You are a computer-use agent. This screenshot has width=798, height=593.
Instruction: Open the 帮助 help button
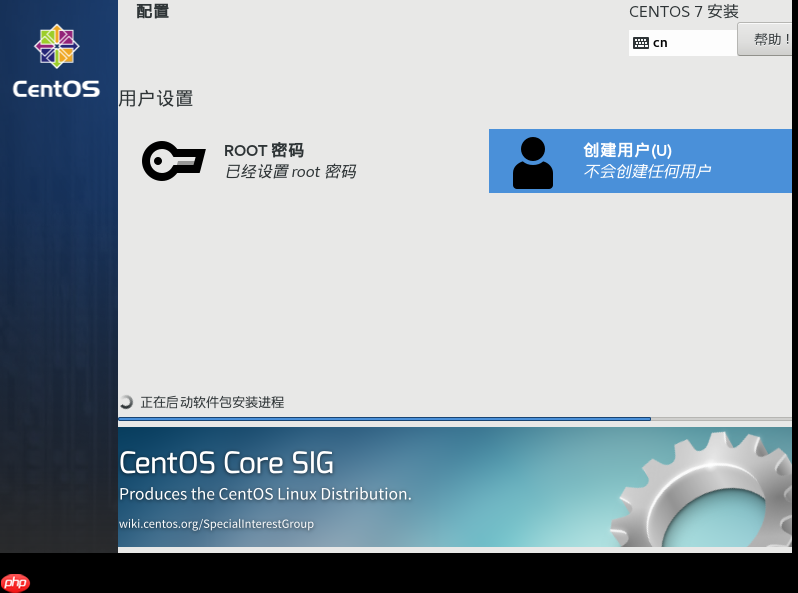767,39
